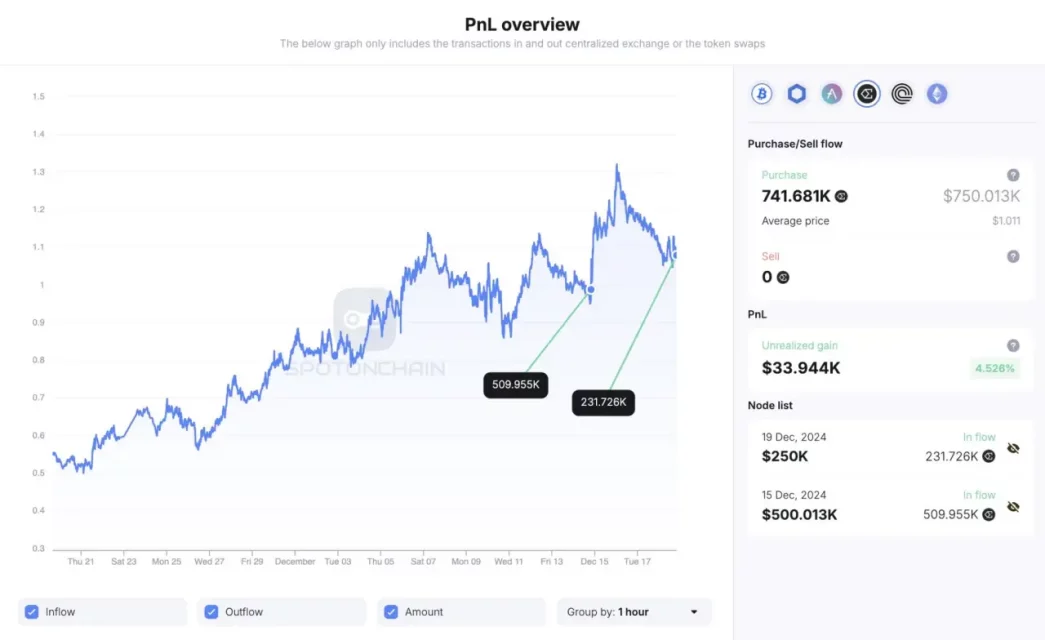
Task: Hide the 19 Dec, 2024 node
Action: pyautogui.click(x=1013, y=449)
